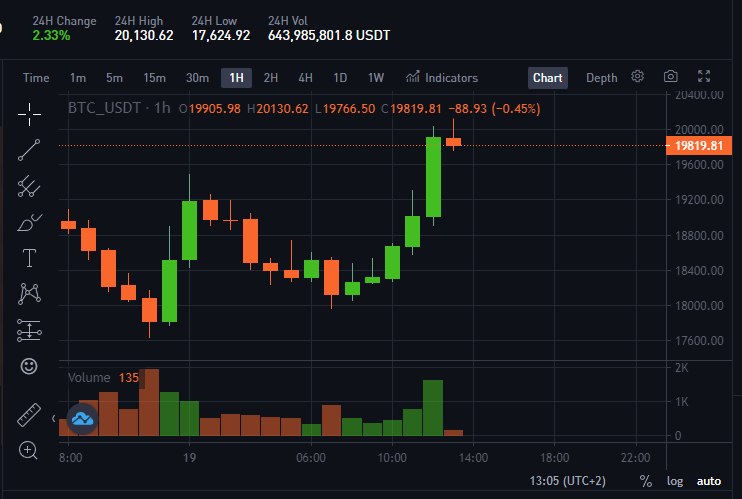Toggle auto scale option
This screenshot has width=742, height=499.
pyautogui.click(x=709, y=481)
